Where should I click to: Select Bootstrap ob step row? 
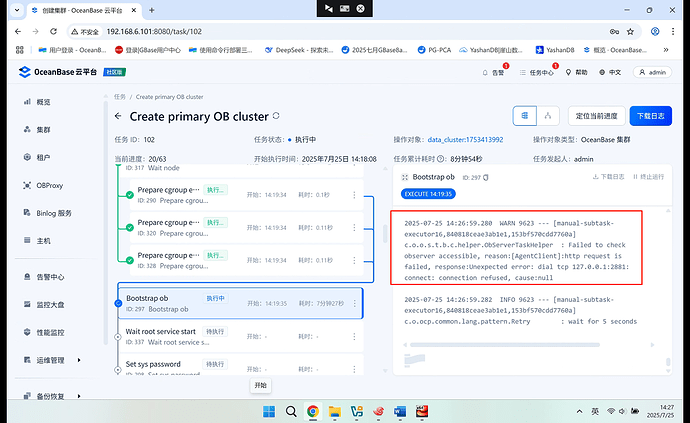click(x=240, y=303)
